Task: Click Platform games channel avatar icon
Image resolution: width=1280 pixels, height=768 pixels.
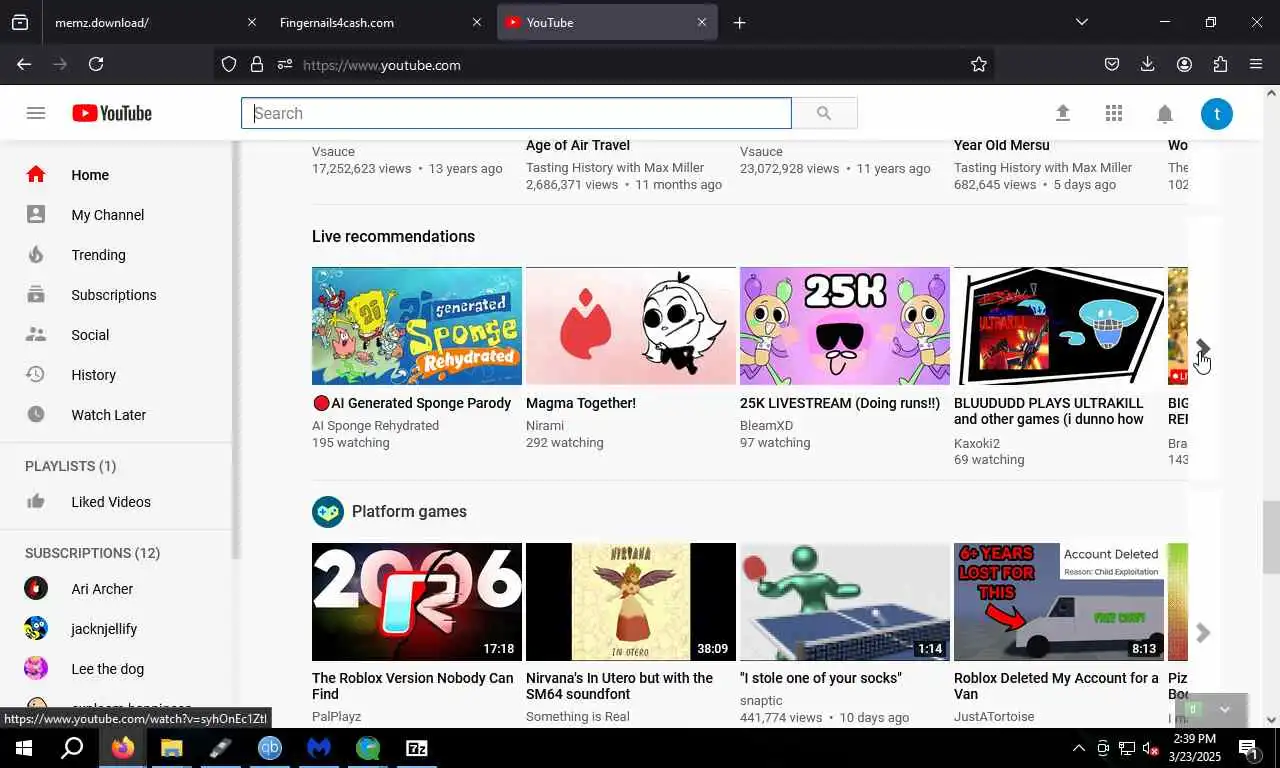Action: pos(328,512)
